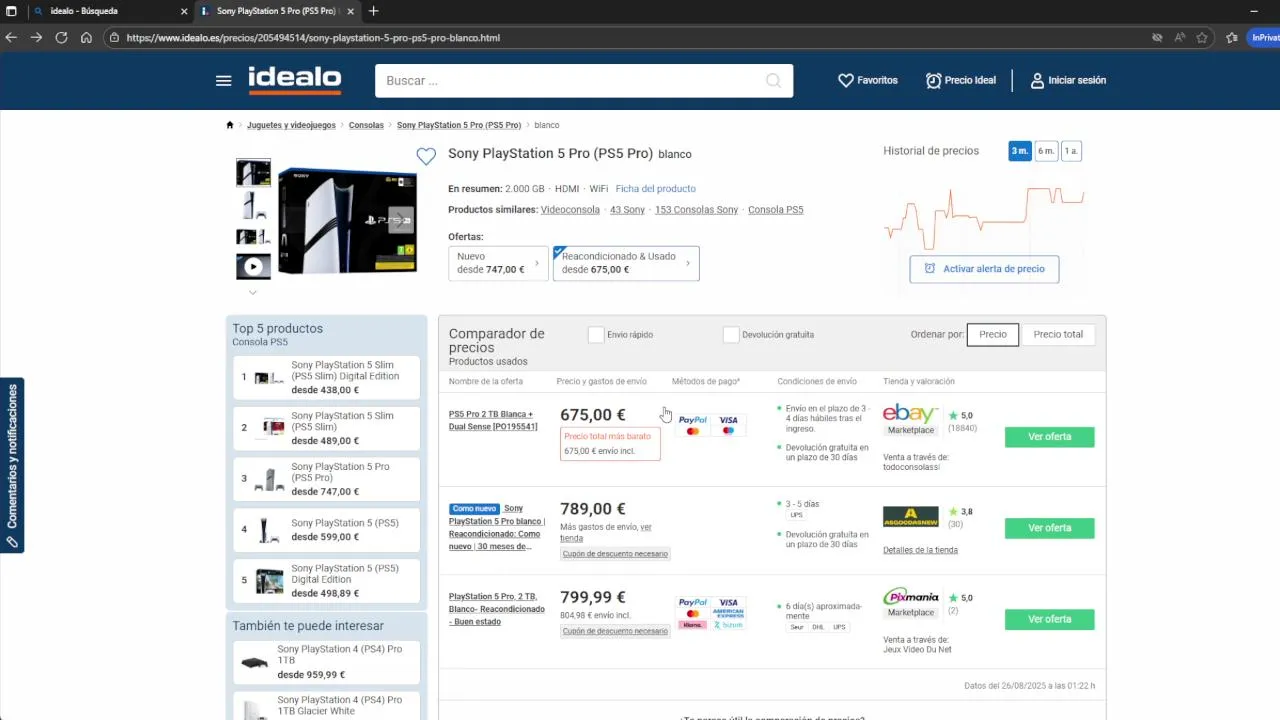Viewport: 1280px width, 720px height.
Task: Open Sony PlayStation 5 desde 599,00 € item
Action: (326, 530)
